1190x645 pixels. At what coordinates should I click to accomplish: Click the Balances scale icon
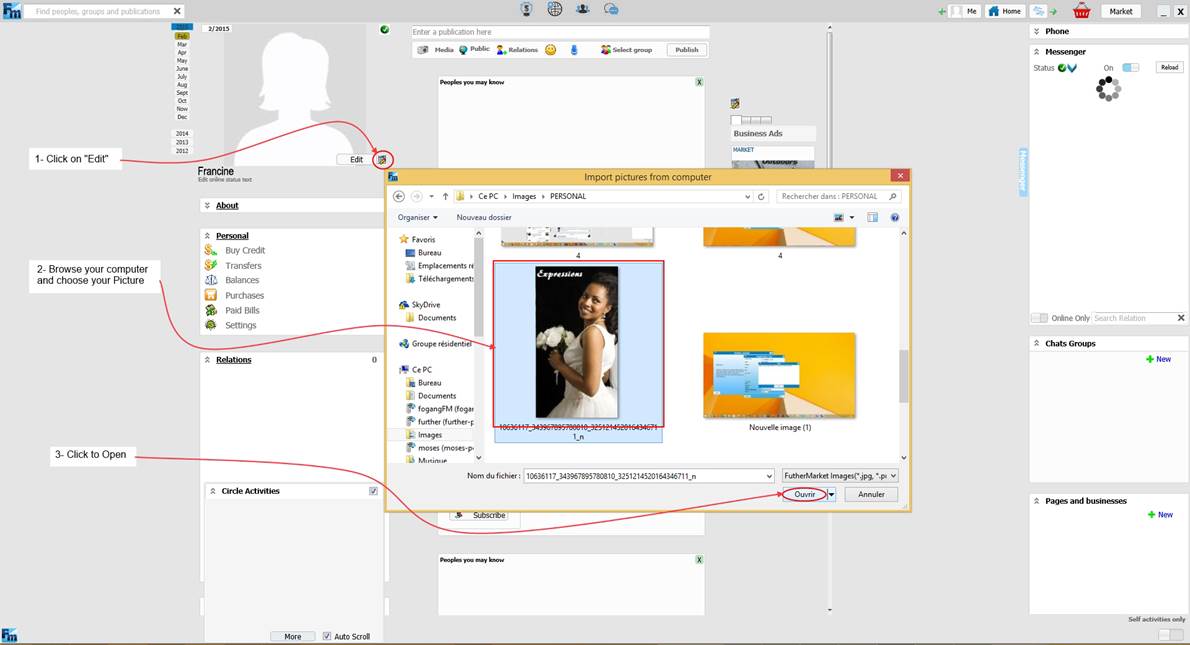pyautogui.click(x=211, y=280)
